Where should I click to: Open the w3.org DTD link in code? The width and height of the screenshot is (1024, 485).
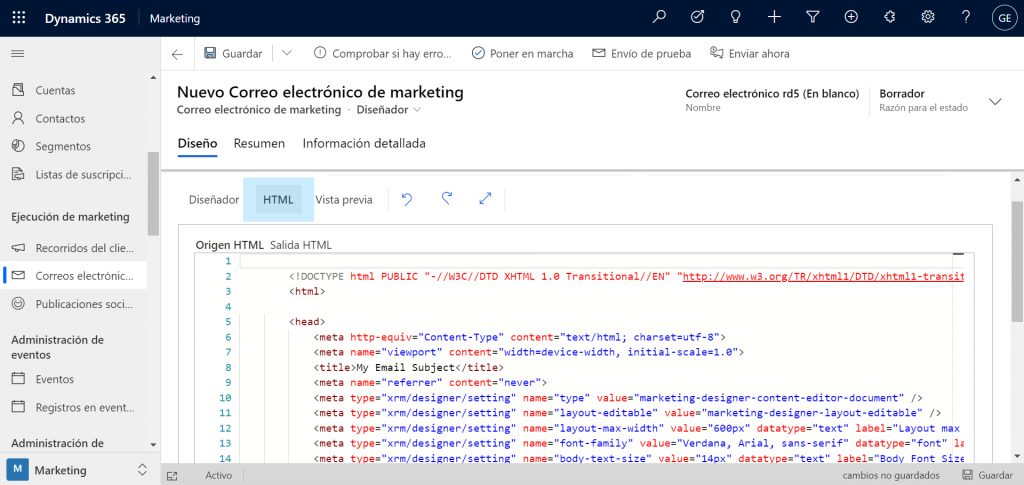[x=823, y=276]
